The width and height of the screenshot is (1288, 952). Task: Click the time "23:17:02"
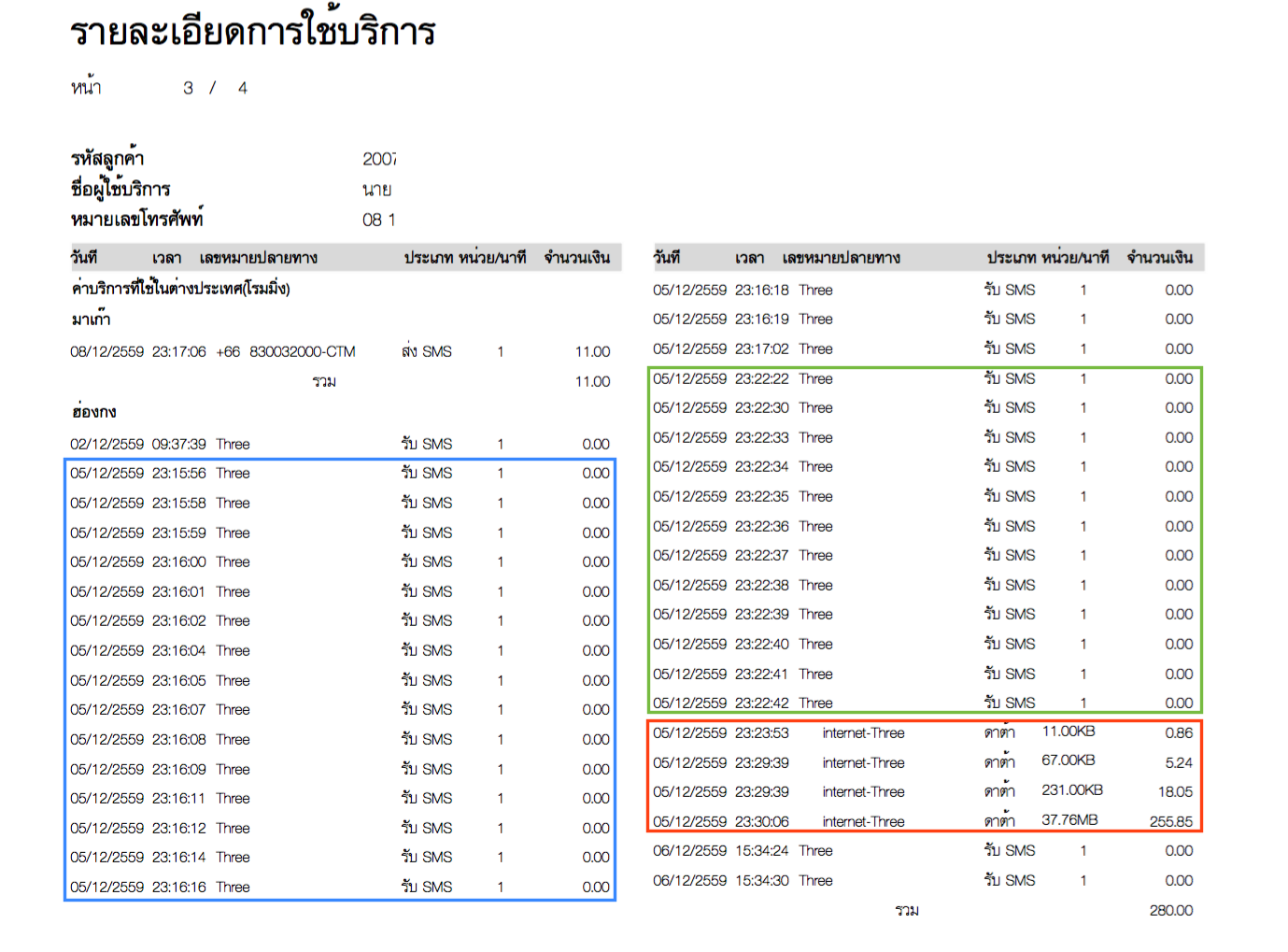click(762, 349)
